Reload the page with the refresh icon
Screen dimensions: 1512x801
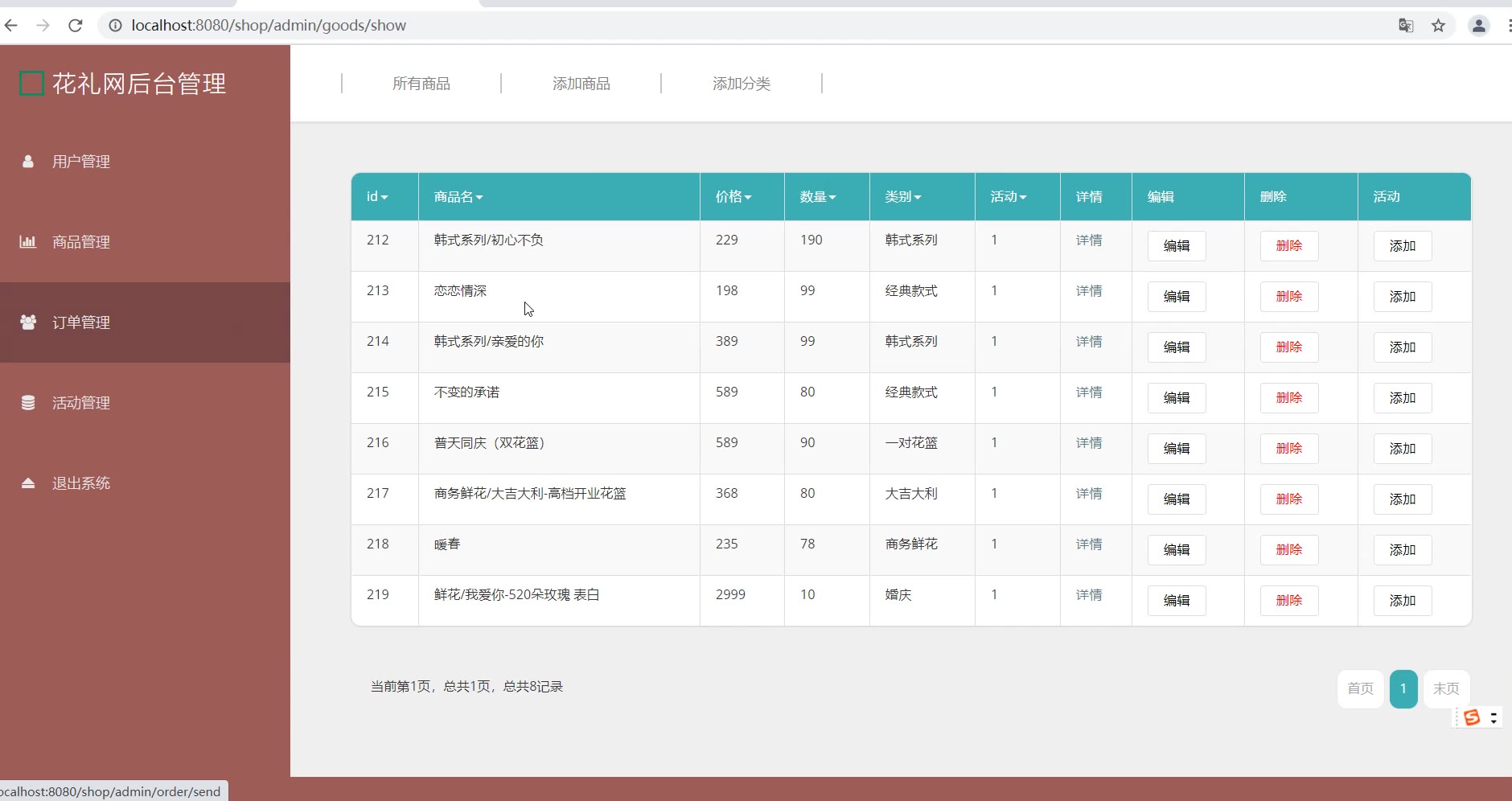[x=76, y=26]
